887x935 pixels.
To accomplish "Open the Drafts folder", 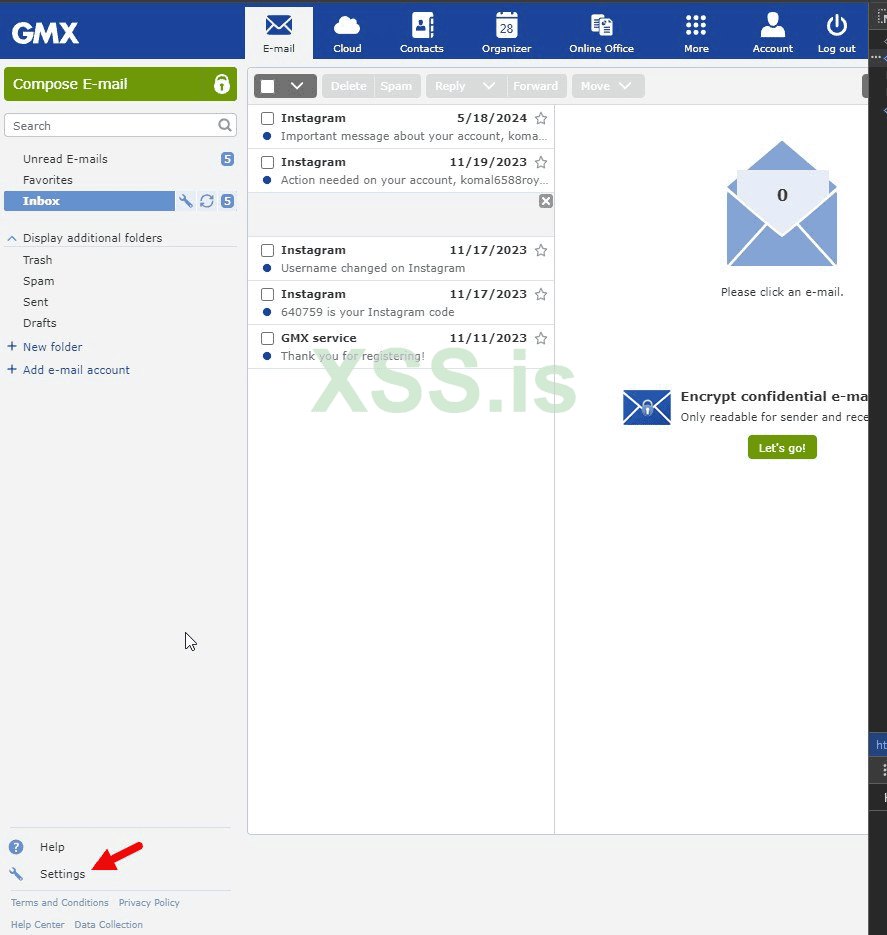I will [40, 323].
